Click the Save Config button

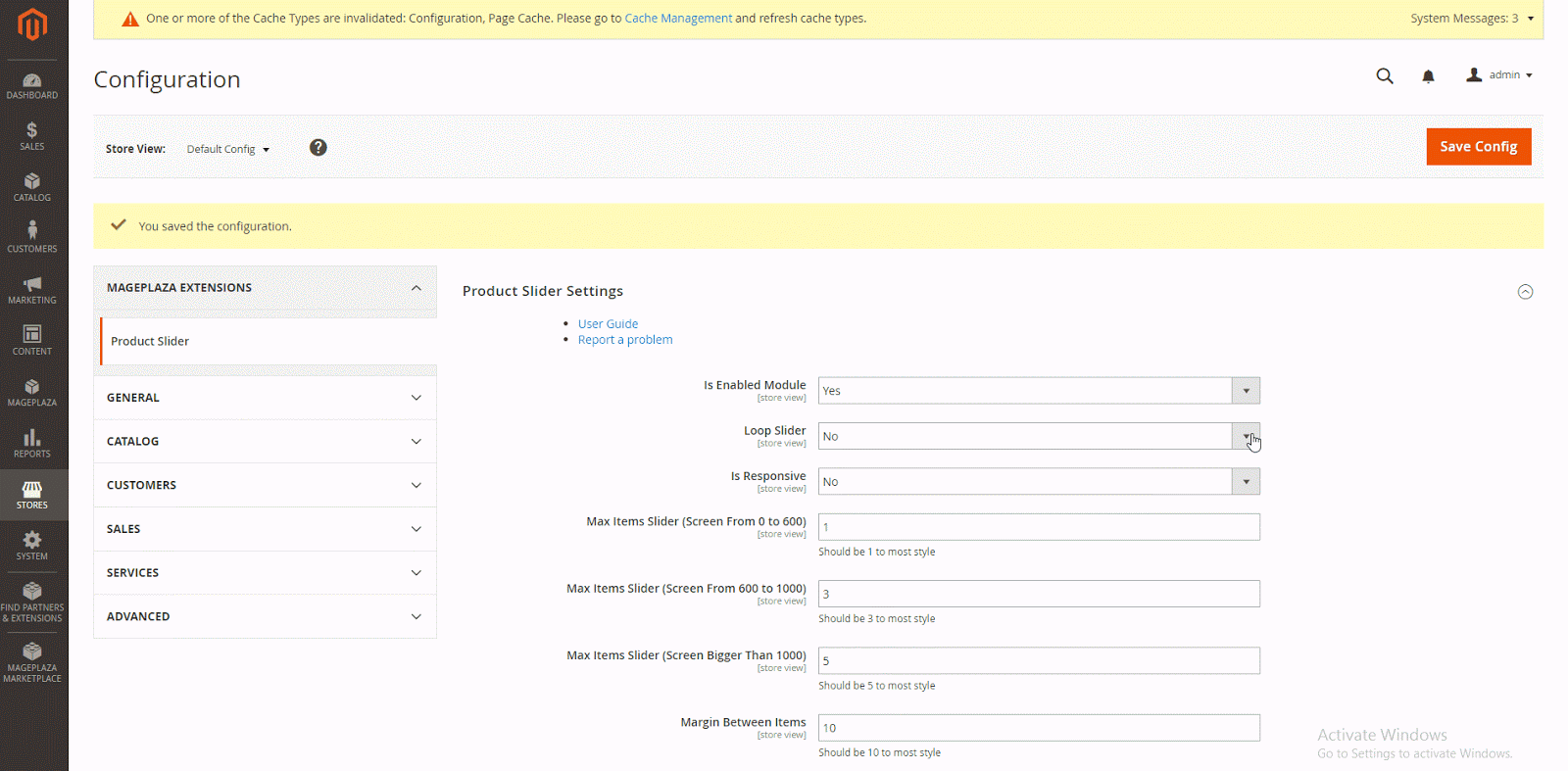[1478, 147]
